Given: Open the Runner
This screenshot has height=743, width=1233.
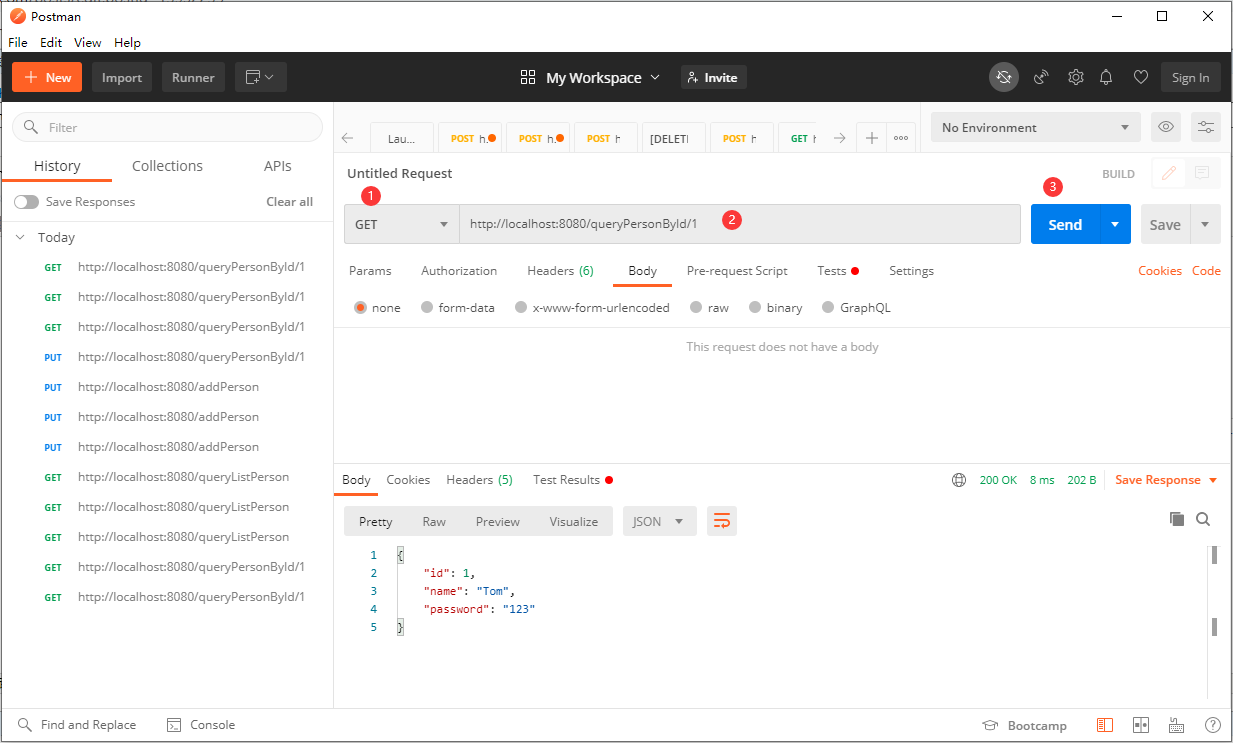Looking at the screenshot, I should 193,77.
